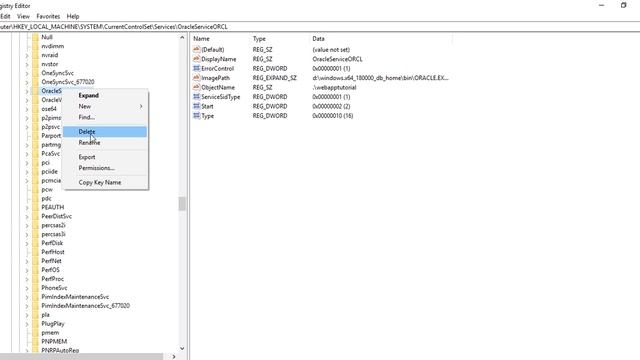Click the pla key folder icon

click(35, 315)
